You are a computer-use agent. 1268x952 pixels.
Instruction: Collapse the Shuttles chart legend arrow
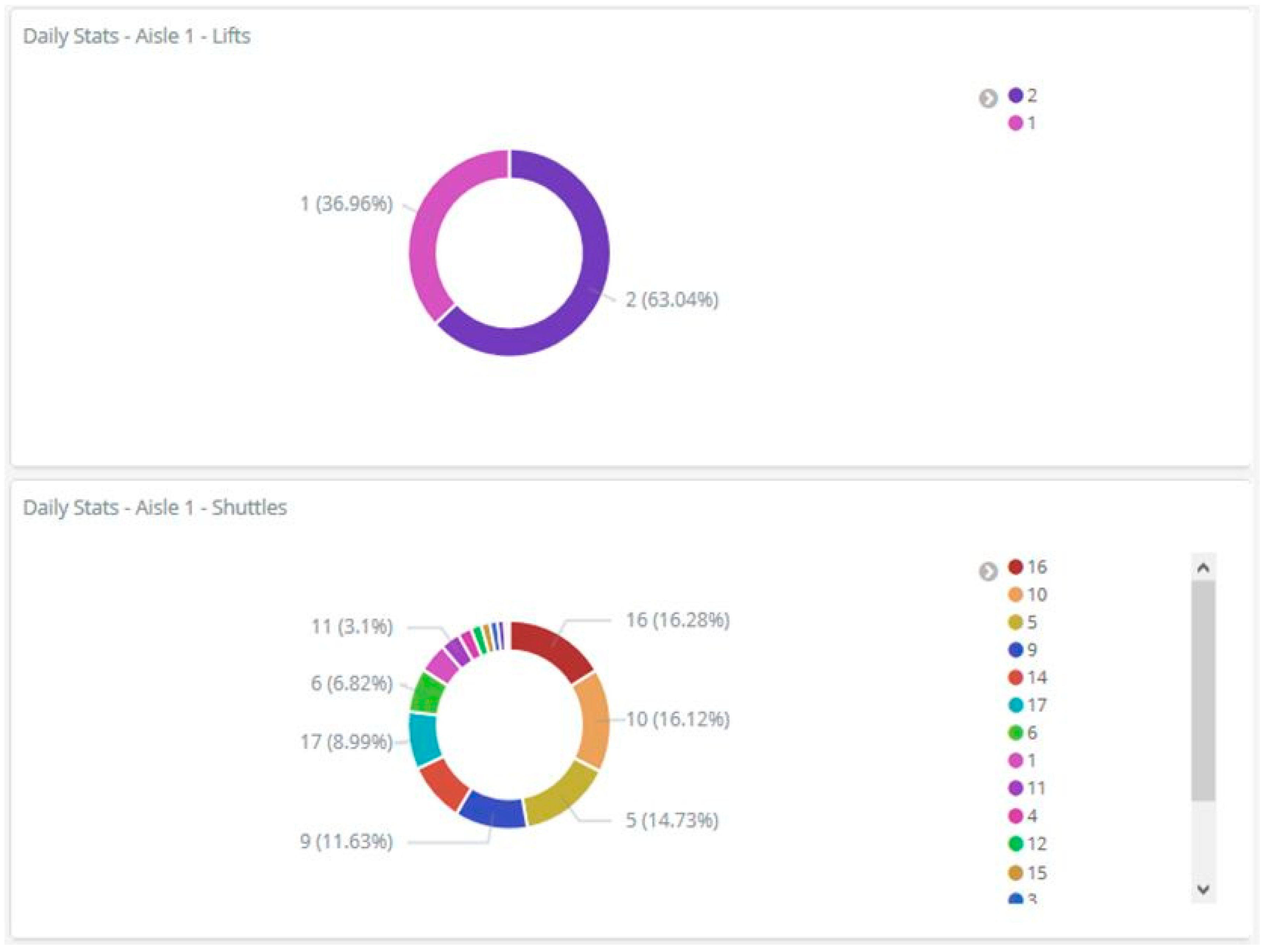pos(988,572)
